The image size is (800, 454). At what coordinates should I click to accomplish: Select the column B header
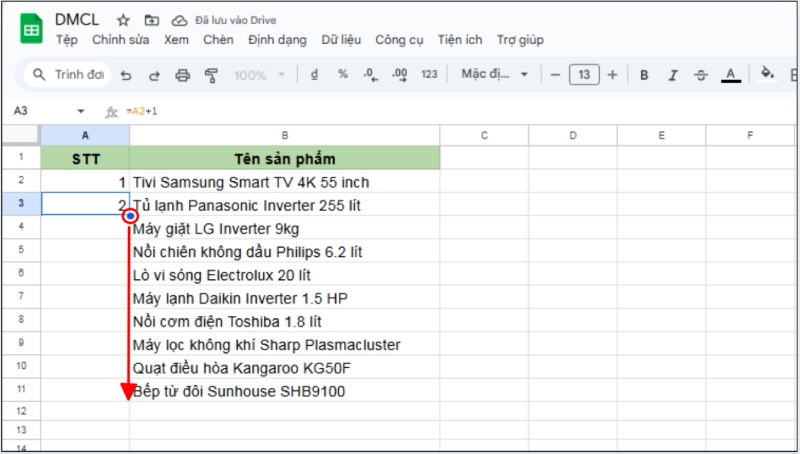[x=284, y=135]
